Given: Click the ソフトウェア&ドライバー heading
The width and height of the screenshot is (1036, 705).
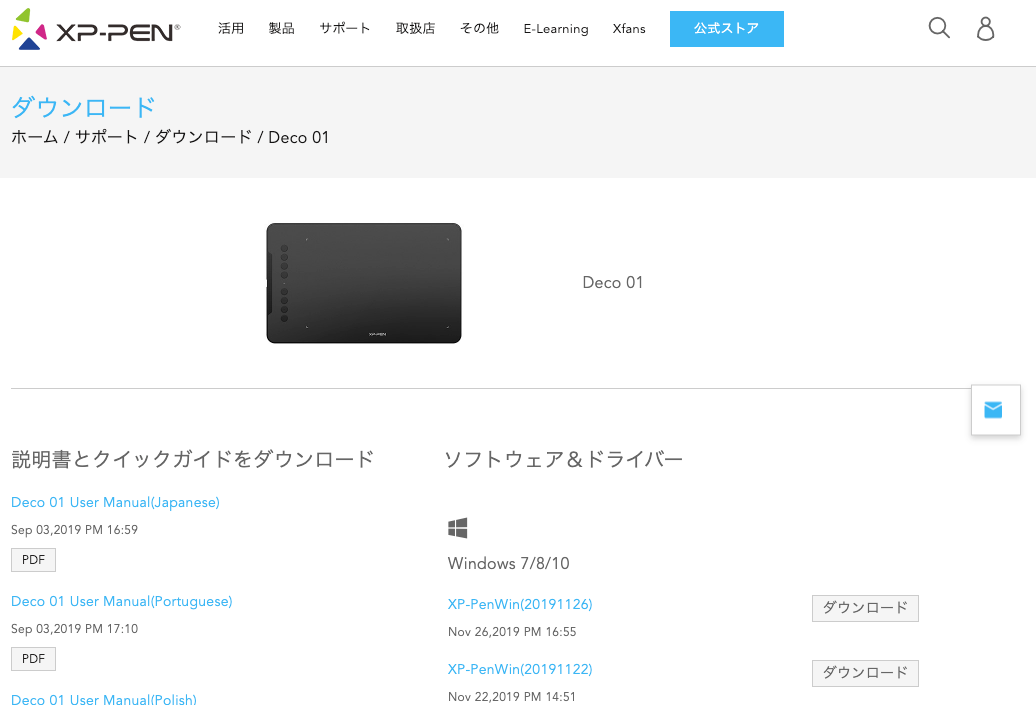Looking at the screenshot, I should click(x=563, y=459).
